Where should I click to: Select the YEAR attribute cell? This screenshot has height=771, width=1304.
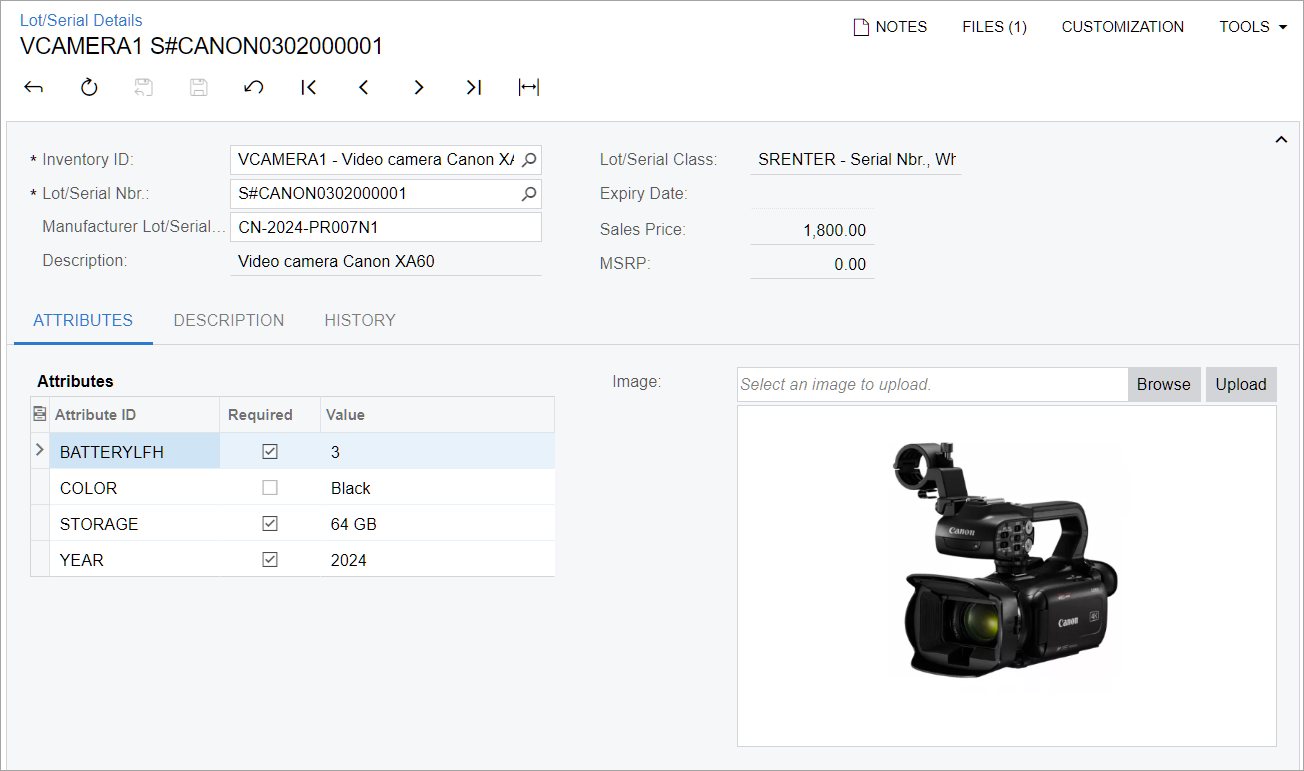134,559
